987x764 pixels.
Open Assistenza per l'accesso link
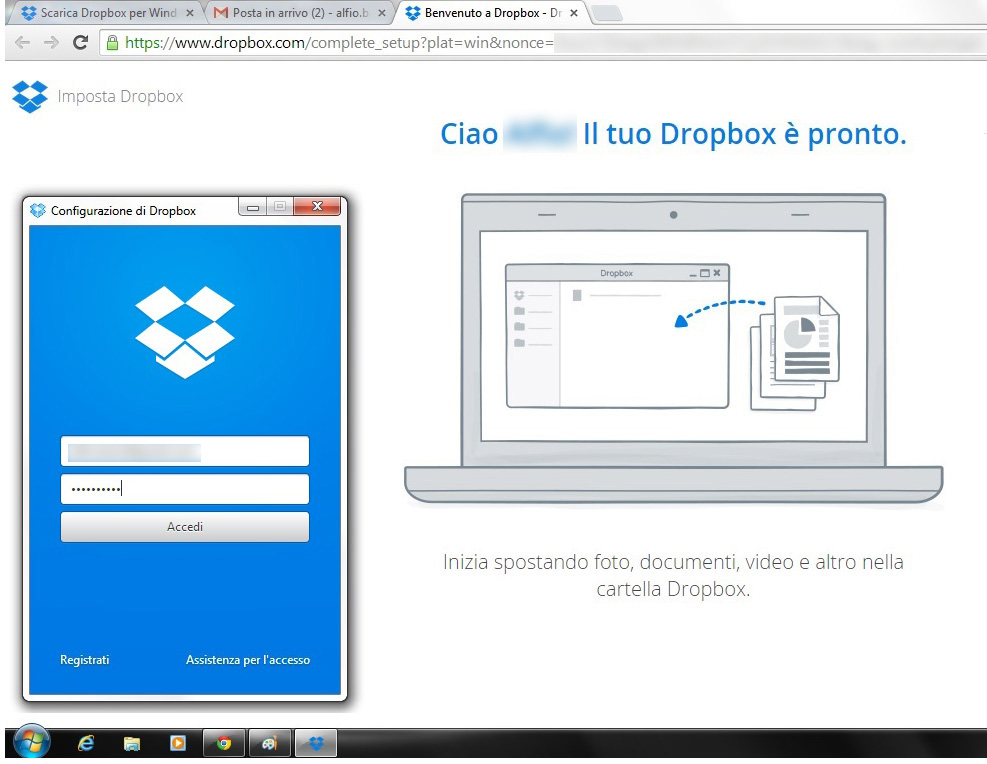pyautogui.click(x=248, y=660)
